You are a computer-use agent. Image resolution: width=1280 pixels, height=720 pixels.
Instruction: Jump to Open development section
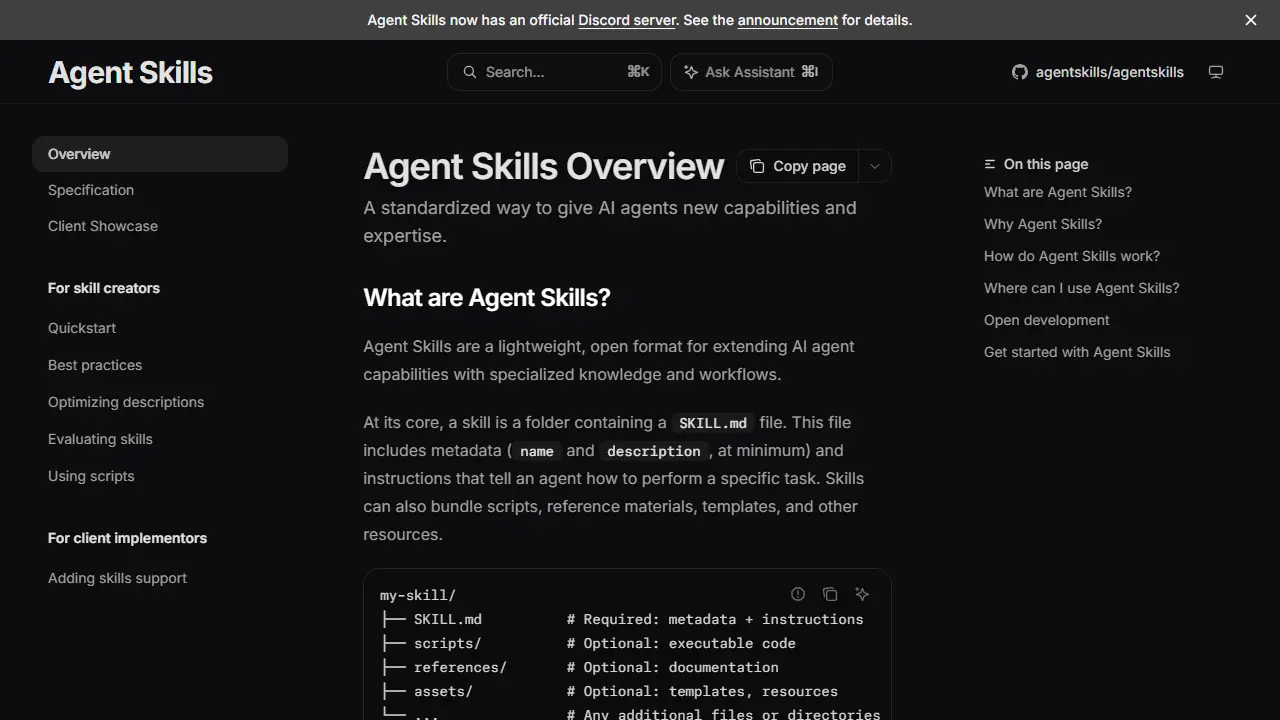pyautogui.click(x=1047, y=320)
